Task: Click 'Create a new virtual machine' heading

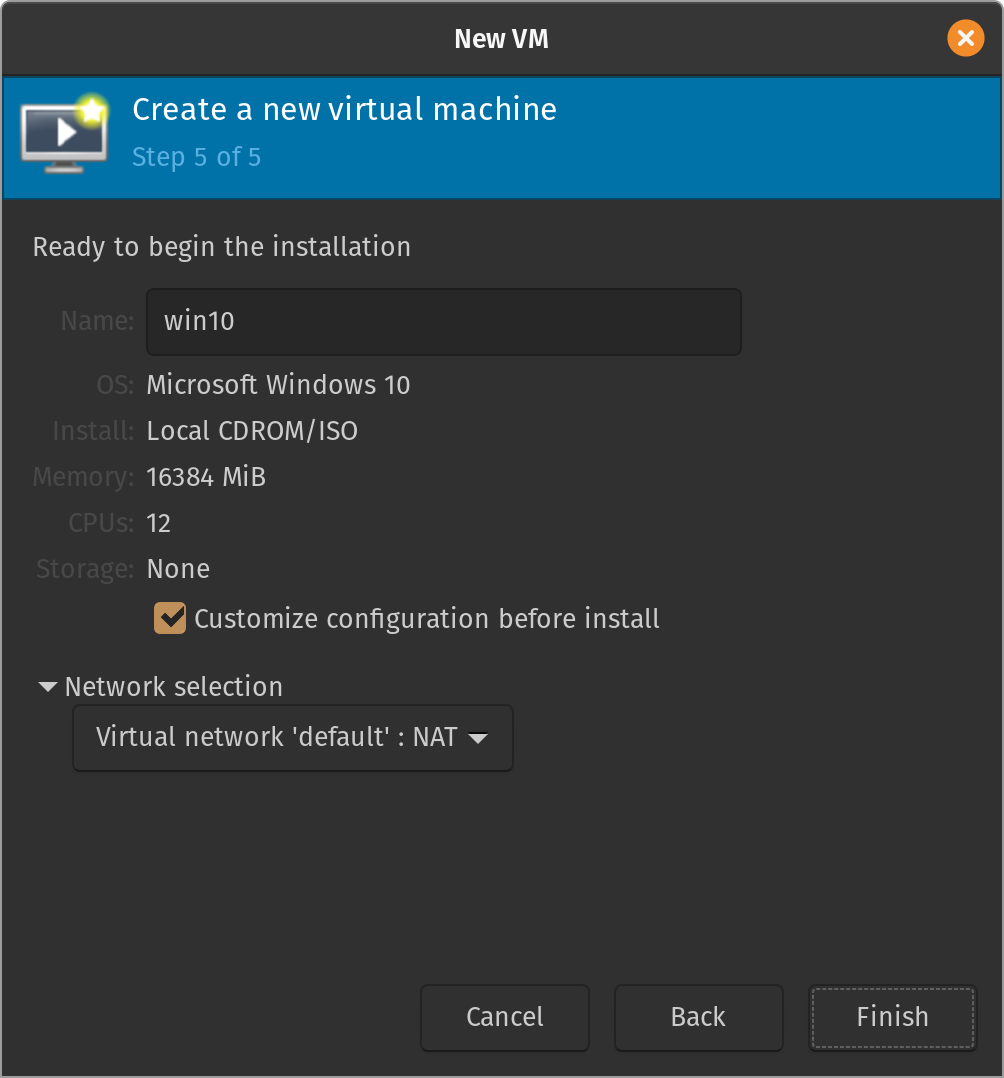Action: coord(344,109)
